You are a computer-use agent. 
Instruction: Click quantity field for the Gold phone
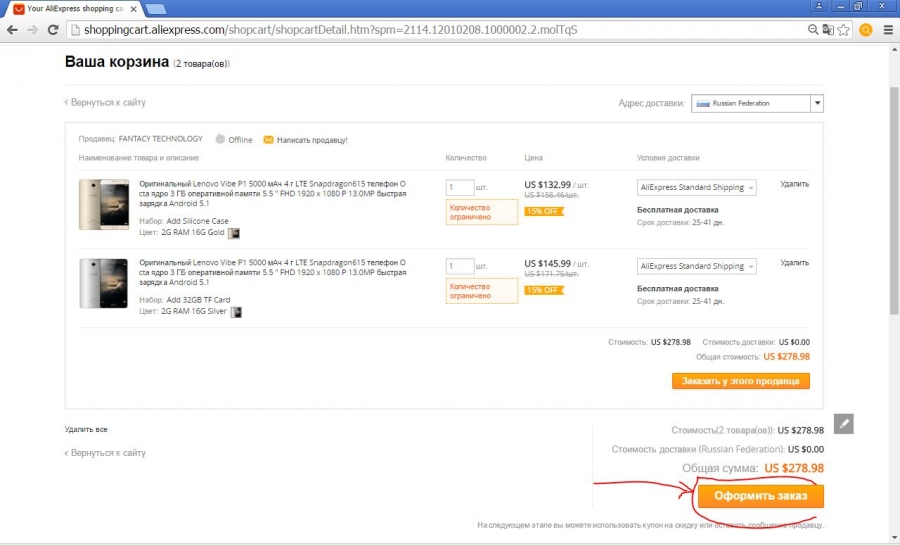[x=460, y=187]
